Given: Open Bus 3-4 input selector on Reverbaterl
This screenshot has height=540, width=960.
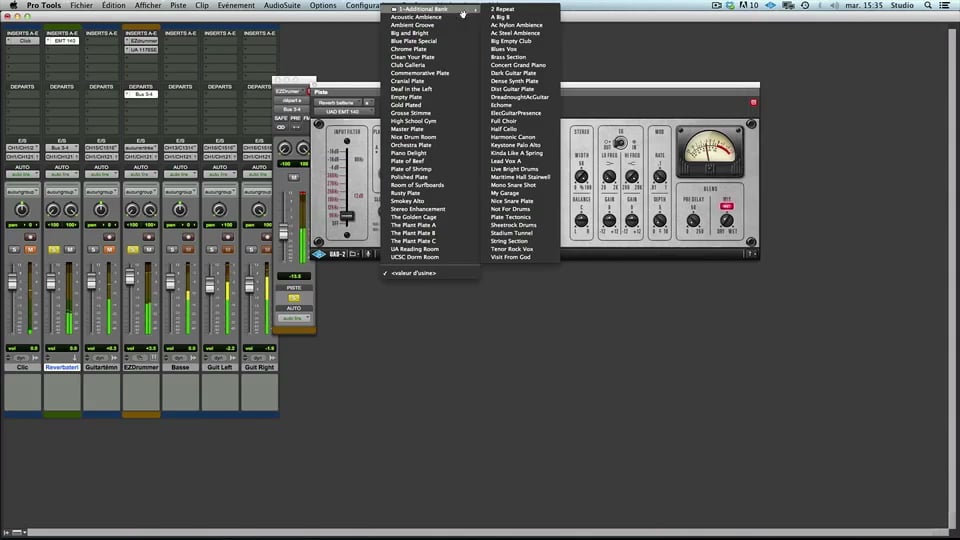Looking at the screenshot, I should 62,148.
